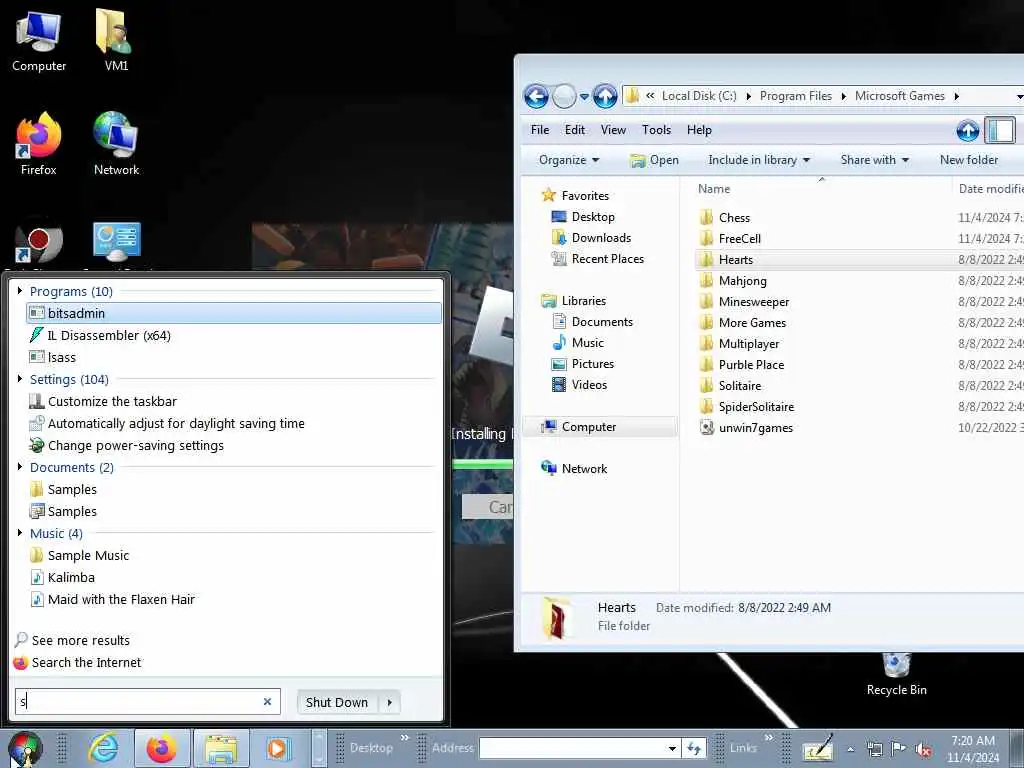Clear the Start menu search box
The height and width of the screenshot is (768, 1024).
point(267,701)
